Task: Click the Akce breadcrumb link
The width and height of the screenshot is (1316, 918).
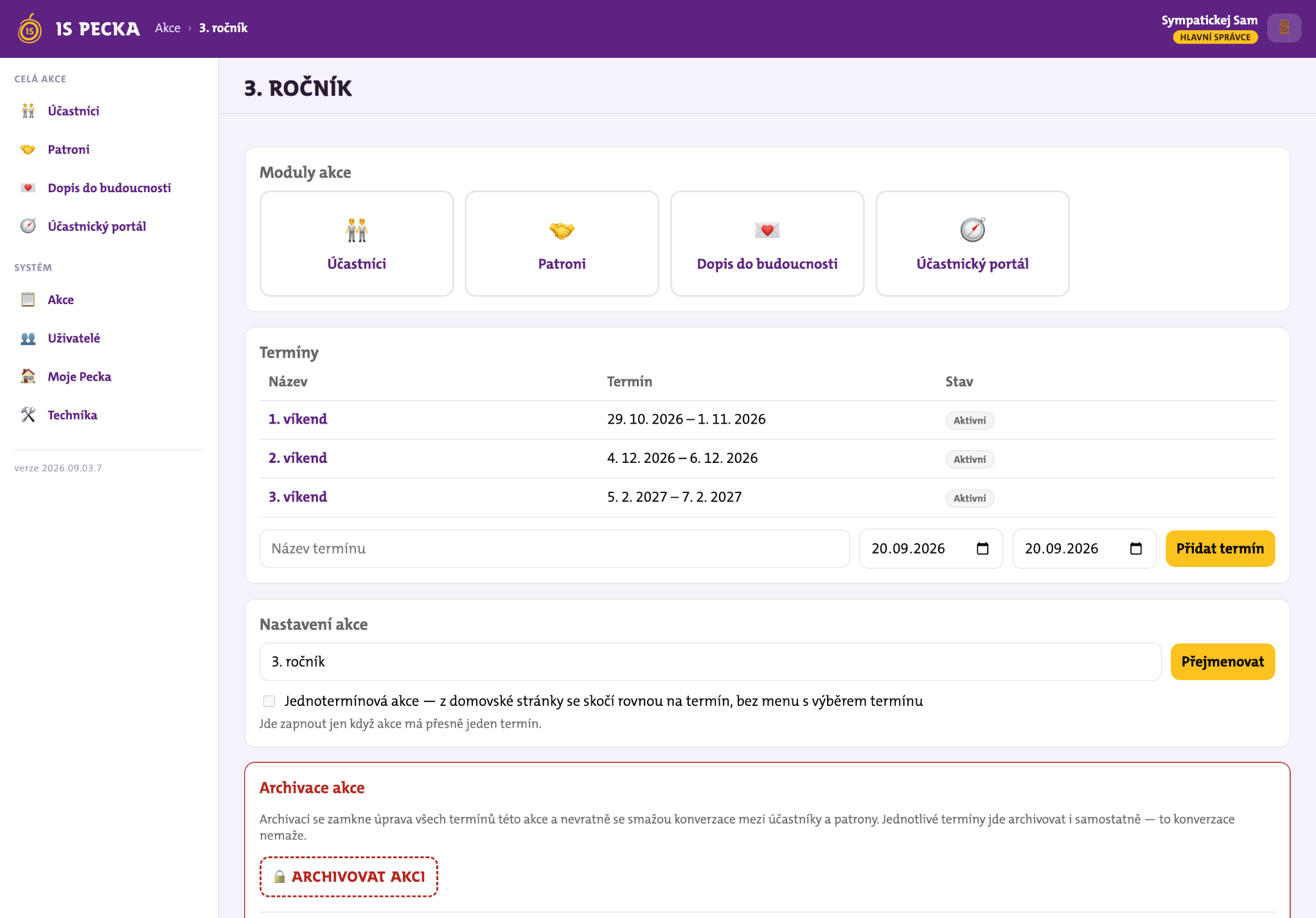Action: tap(168, 28)
